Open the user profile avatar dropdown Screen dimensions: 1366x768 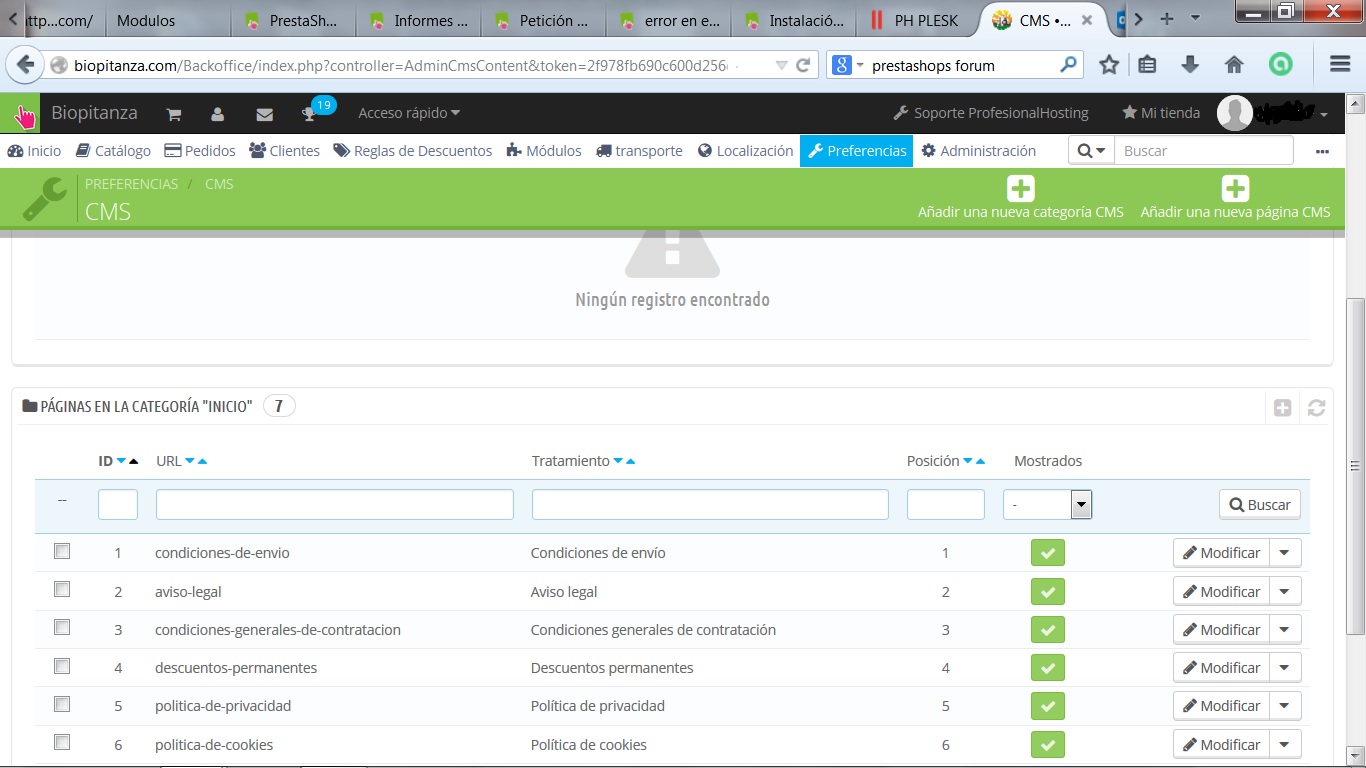coord(1273,113)
